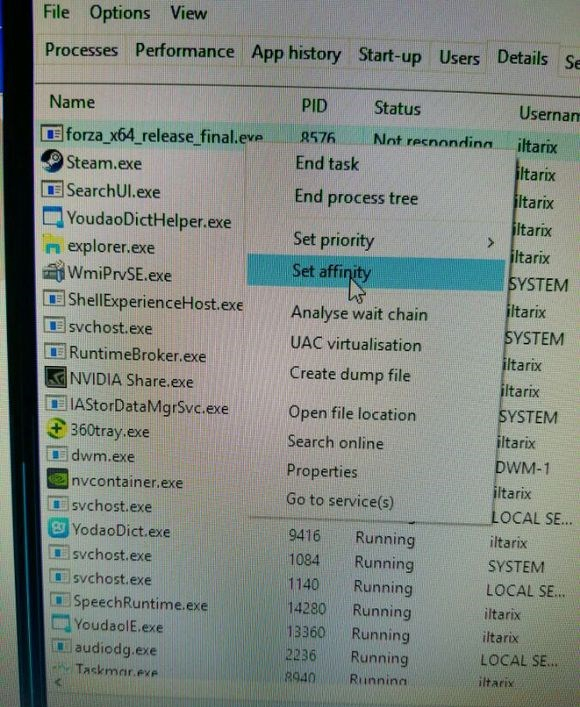This screenshot has width=580, height=707.
Task: Click the forza_x64_release_final.exe process icon
Action: click(x=51, y=133)
